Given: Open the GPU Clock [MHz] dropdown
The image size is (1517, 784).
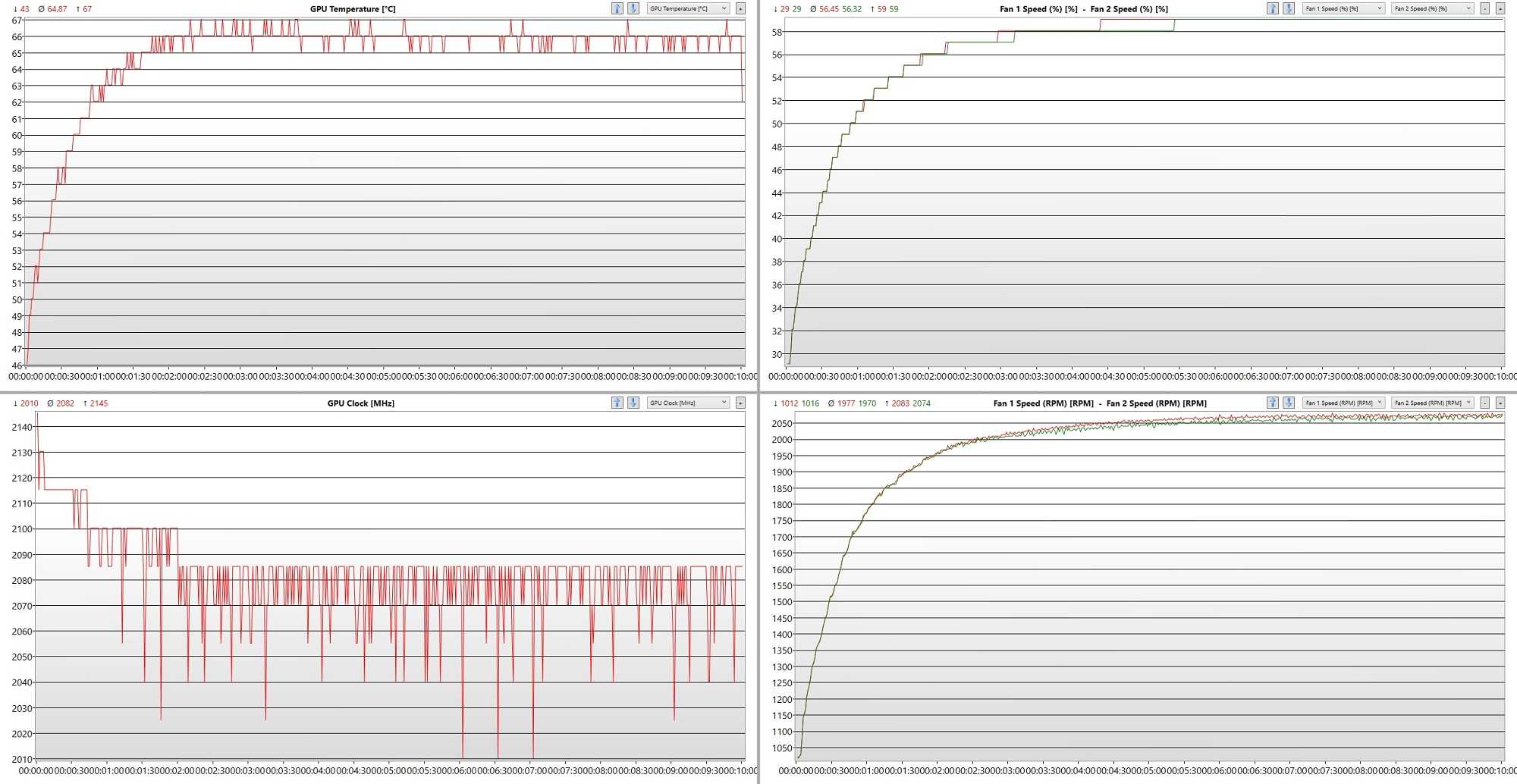Looking at the screenshot, I should (x=688, y=403).
